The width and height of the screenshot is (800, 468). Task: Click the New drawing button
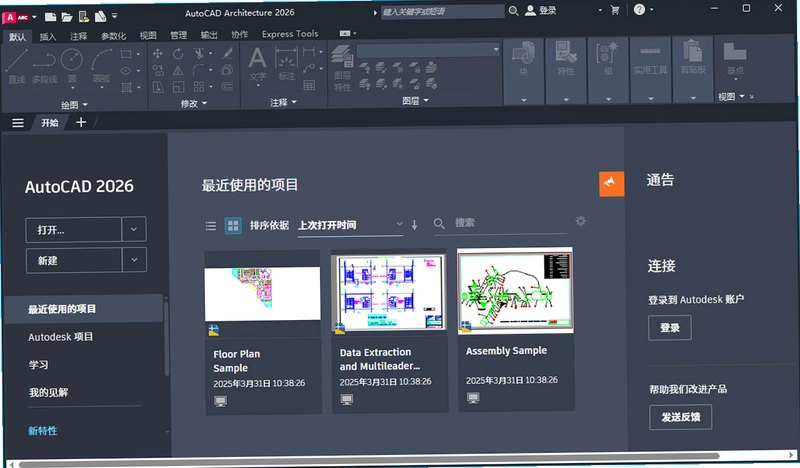click(x=73, y=260)
